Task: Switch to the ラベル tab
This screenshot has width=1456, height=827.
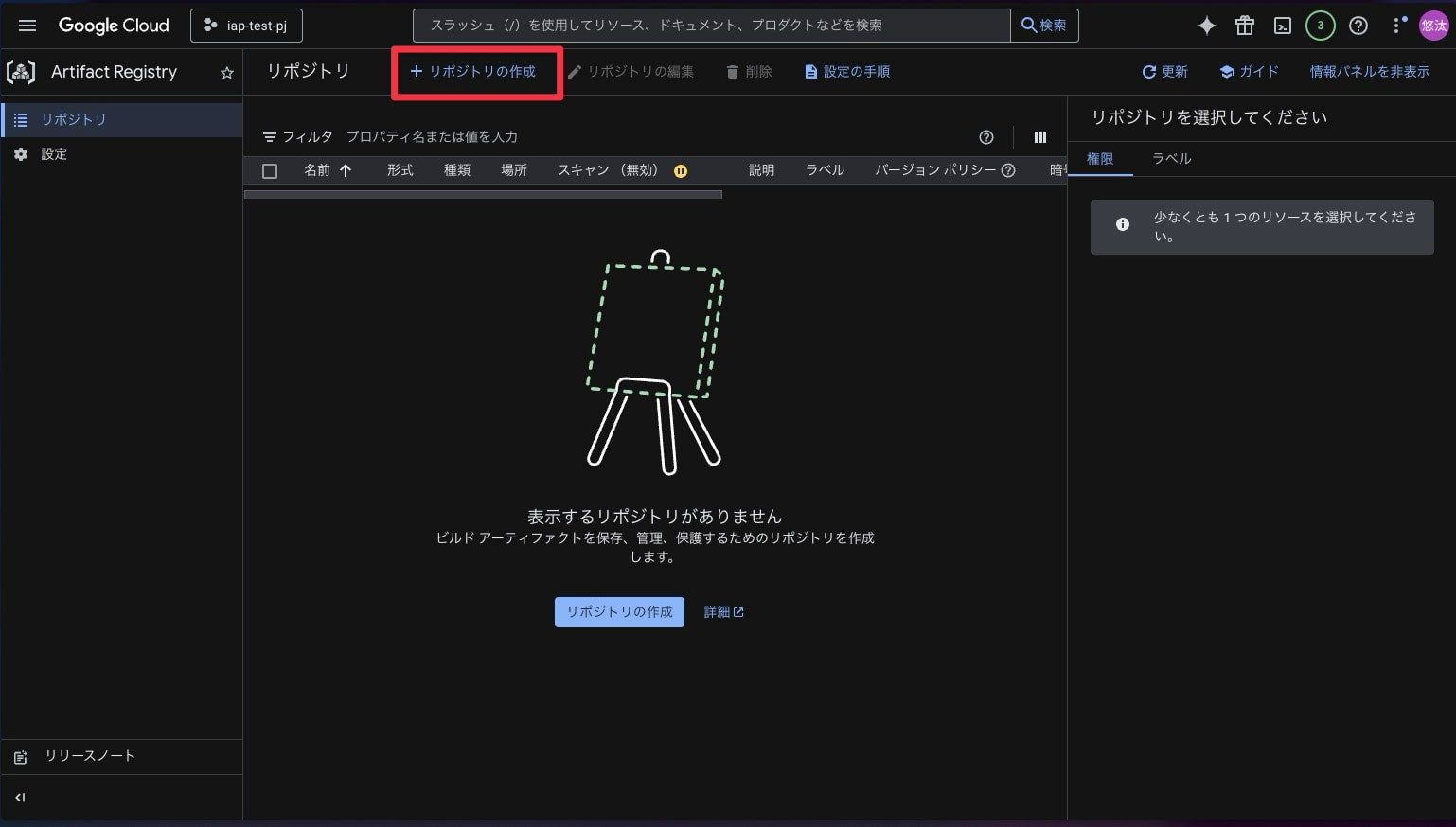Action: click(1171, 159)
